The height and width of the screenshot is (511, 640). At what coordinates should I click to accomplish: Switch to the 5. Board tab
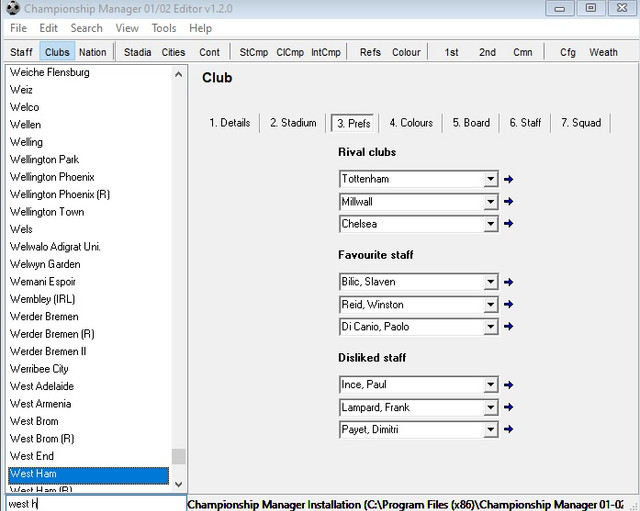pyautogui.click(x=471, y=123)
